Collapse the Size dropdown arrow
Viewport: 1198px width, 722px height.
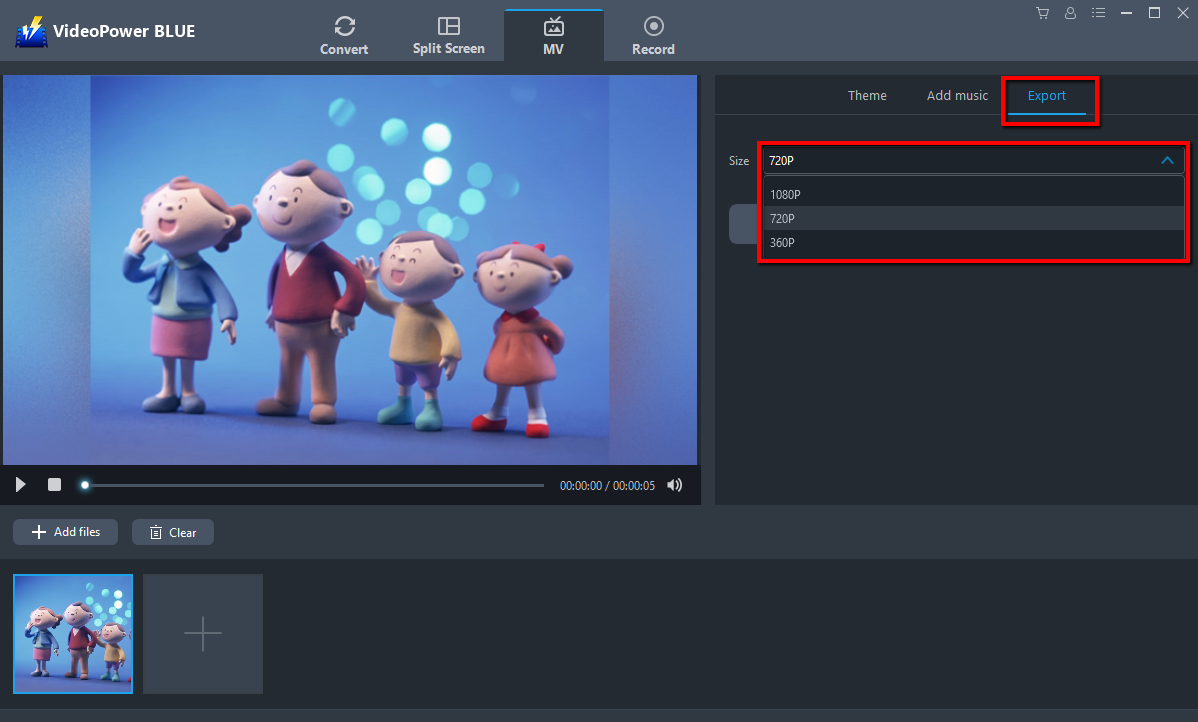1166,160
